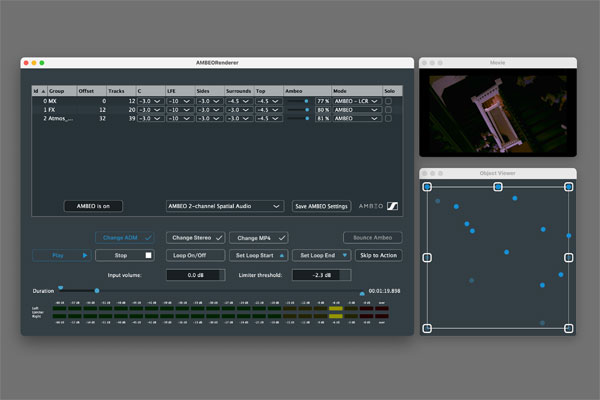Click the Ambeo amount slider for Atmos
This screenshot has height=400, width=600.
298,119
